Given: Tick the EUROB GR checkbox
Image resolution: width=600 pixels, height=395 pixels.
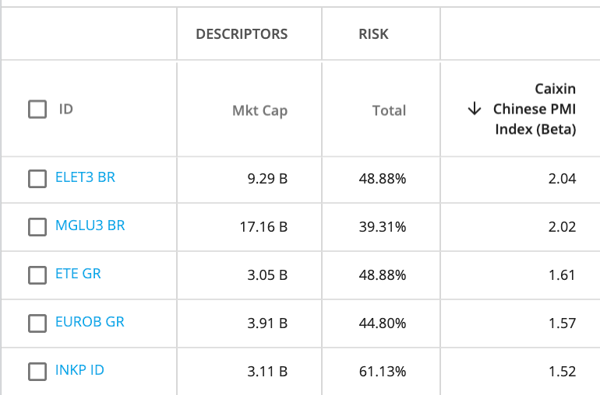Looking at the screenshot, I should (38, 323).
